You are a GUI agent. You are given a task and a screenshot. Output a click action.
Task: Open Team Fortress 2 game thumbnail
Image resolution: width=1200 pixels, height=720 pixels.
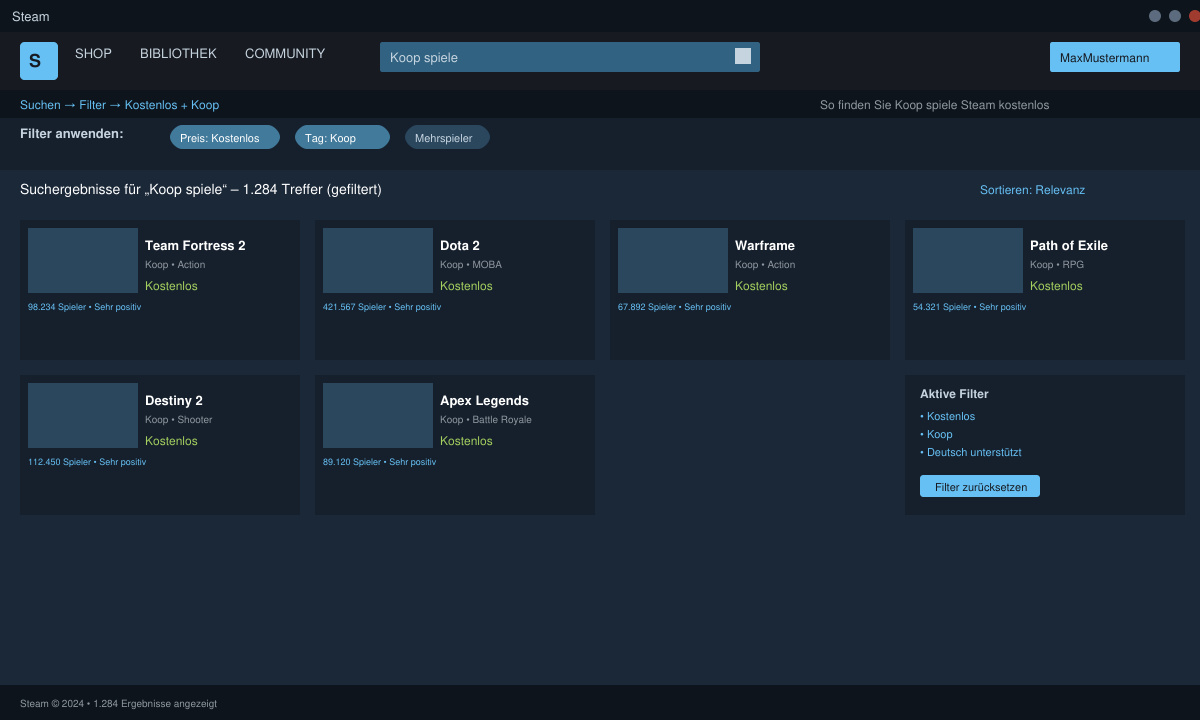pos(83,260)
